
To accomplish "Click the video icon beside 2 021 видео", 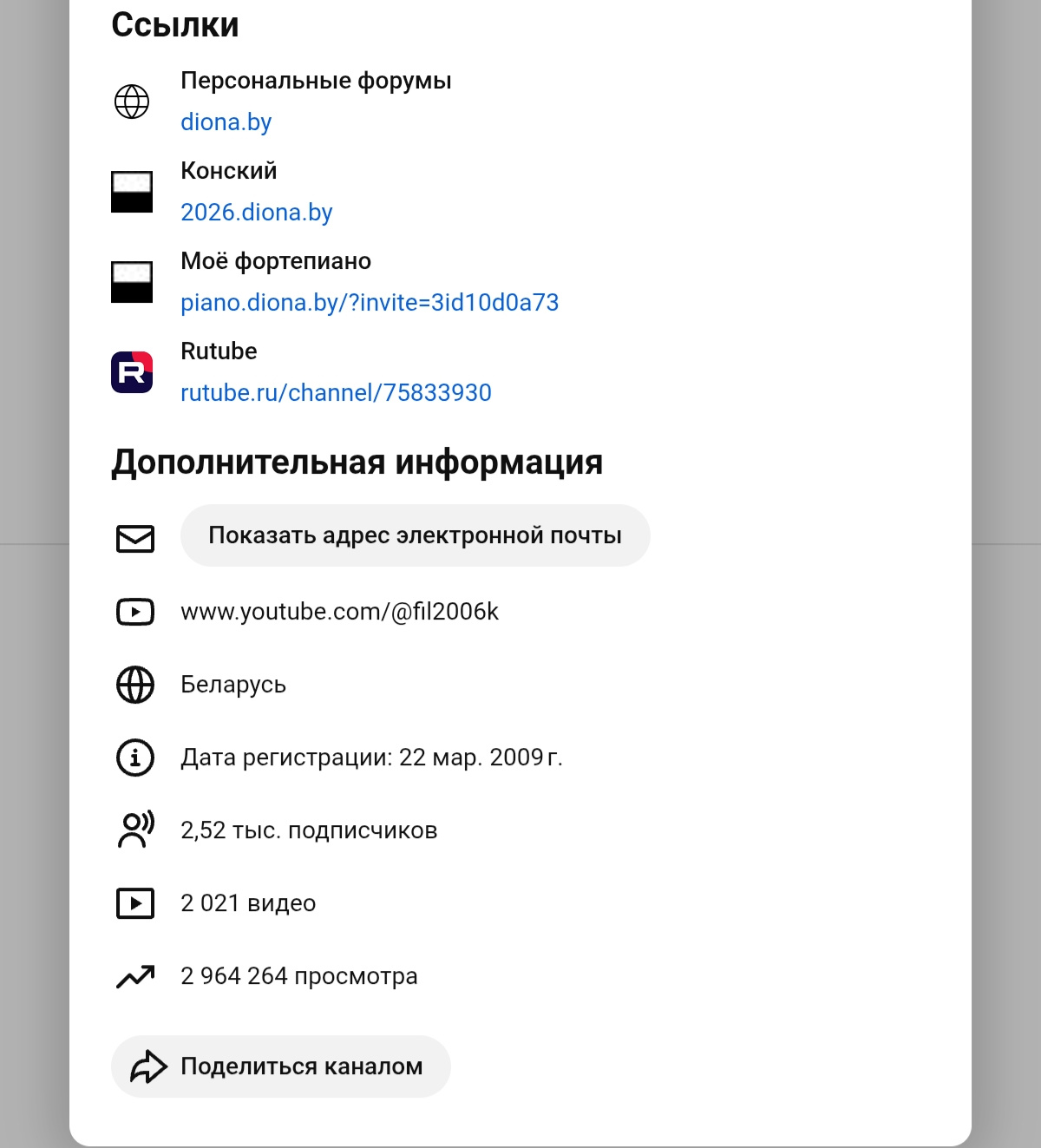I will 134,902.
